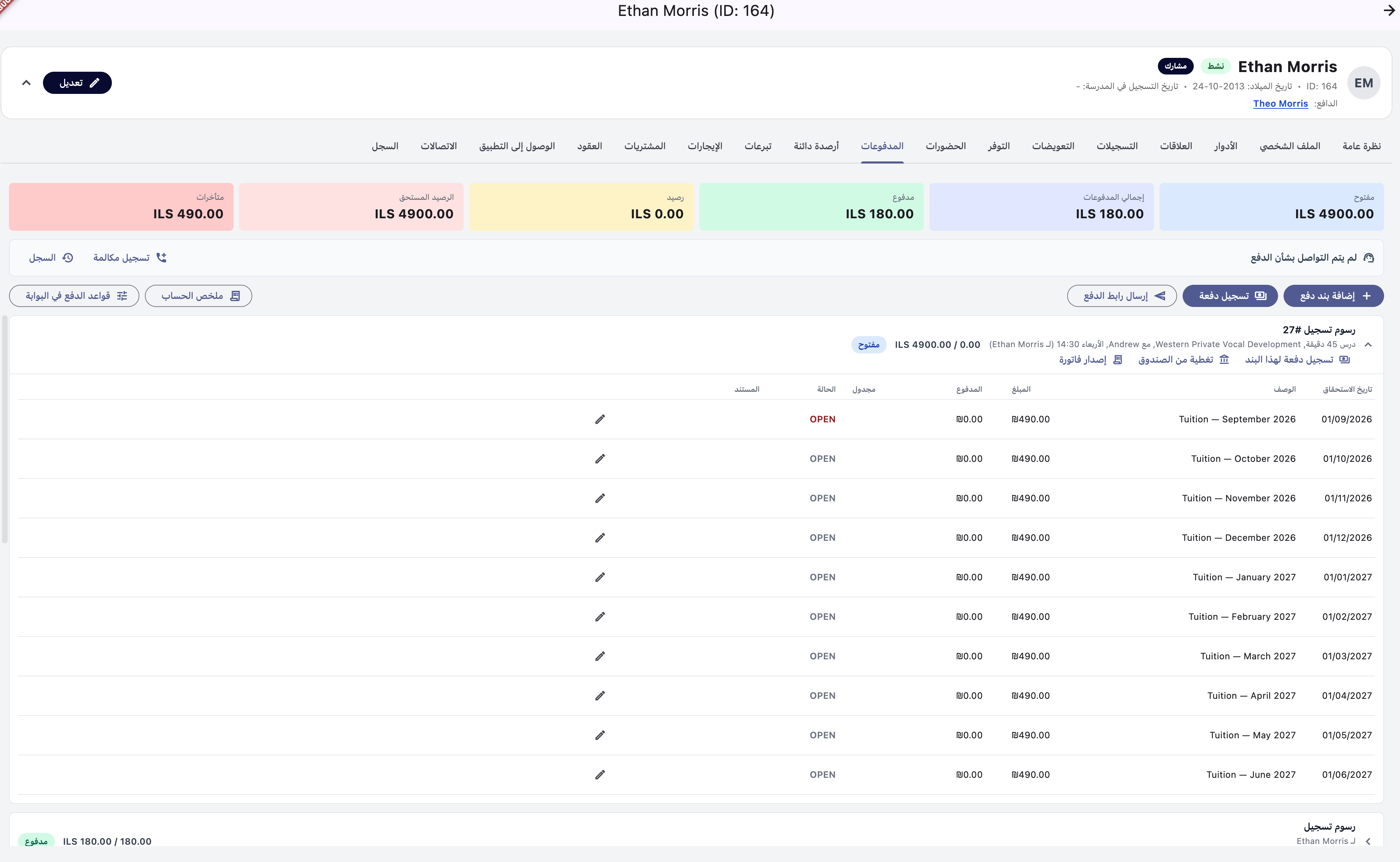Click the vertical scrollbar on the left edge
1400x862 pixels.
click(x=5, y=430)
